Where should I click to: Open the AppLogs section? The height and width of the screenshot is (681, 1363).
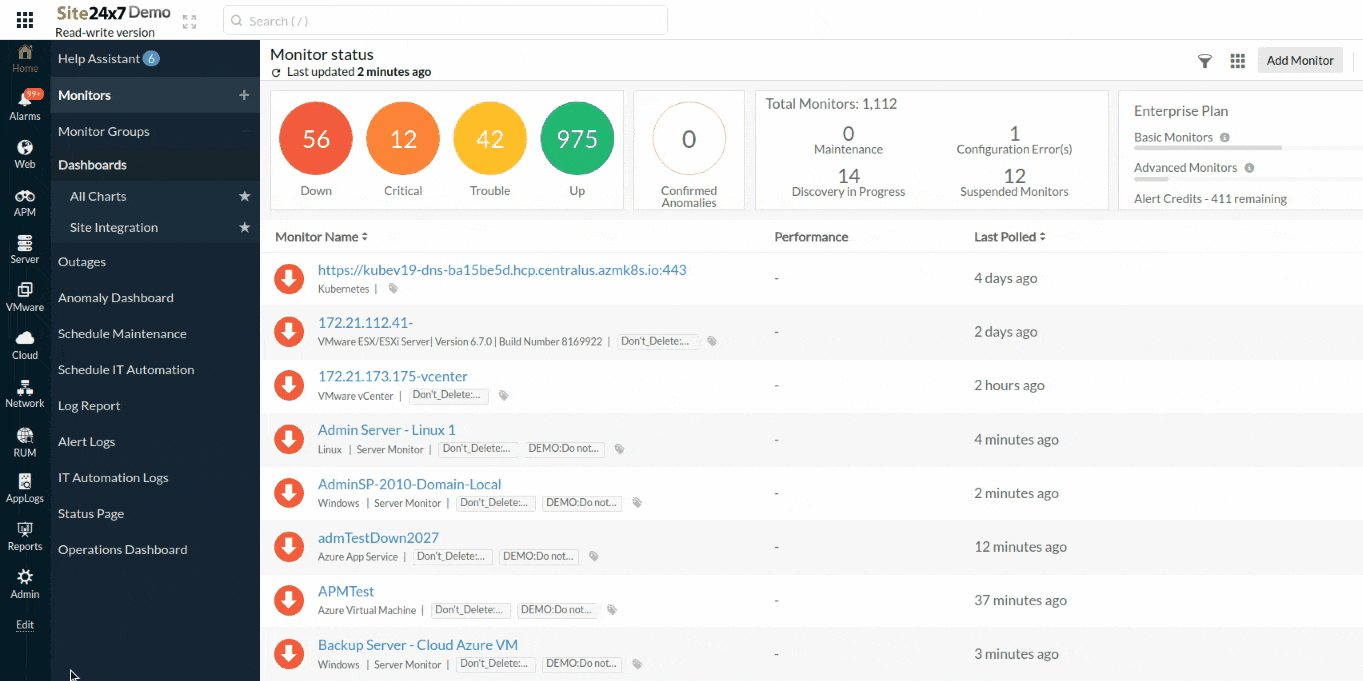pyautogui.click(x=24, y=490)
